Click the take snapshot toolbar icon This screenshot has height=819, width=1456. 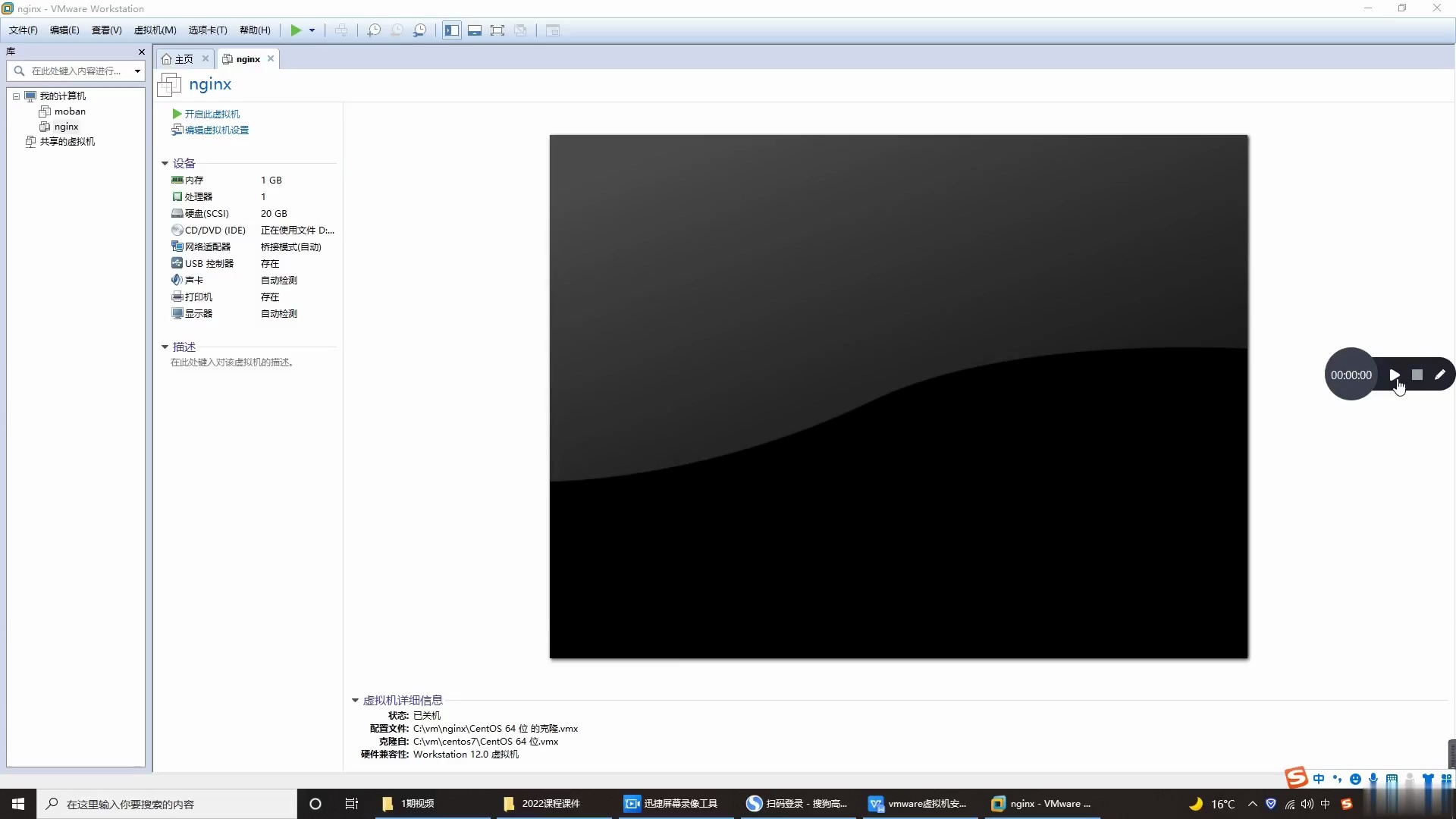374,30
